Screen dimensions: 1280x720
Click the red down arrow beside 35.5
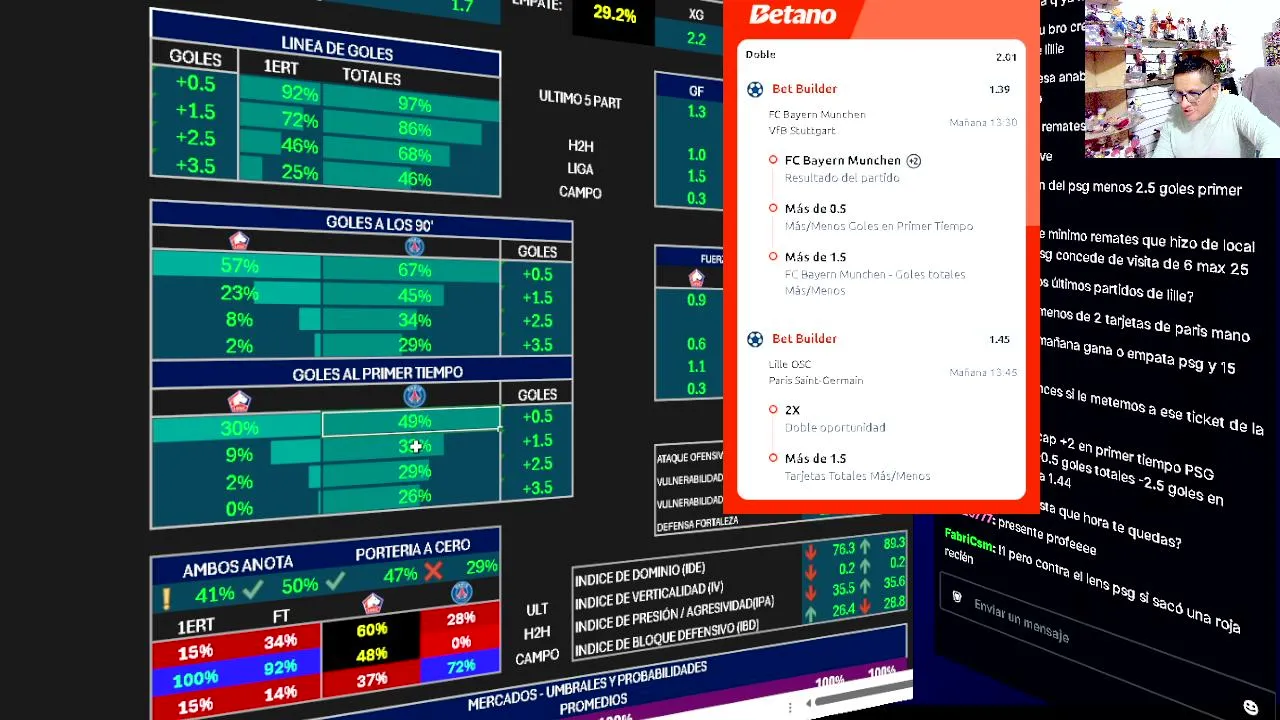(810, 591)
